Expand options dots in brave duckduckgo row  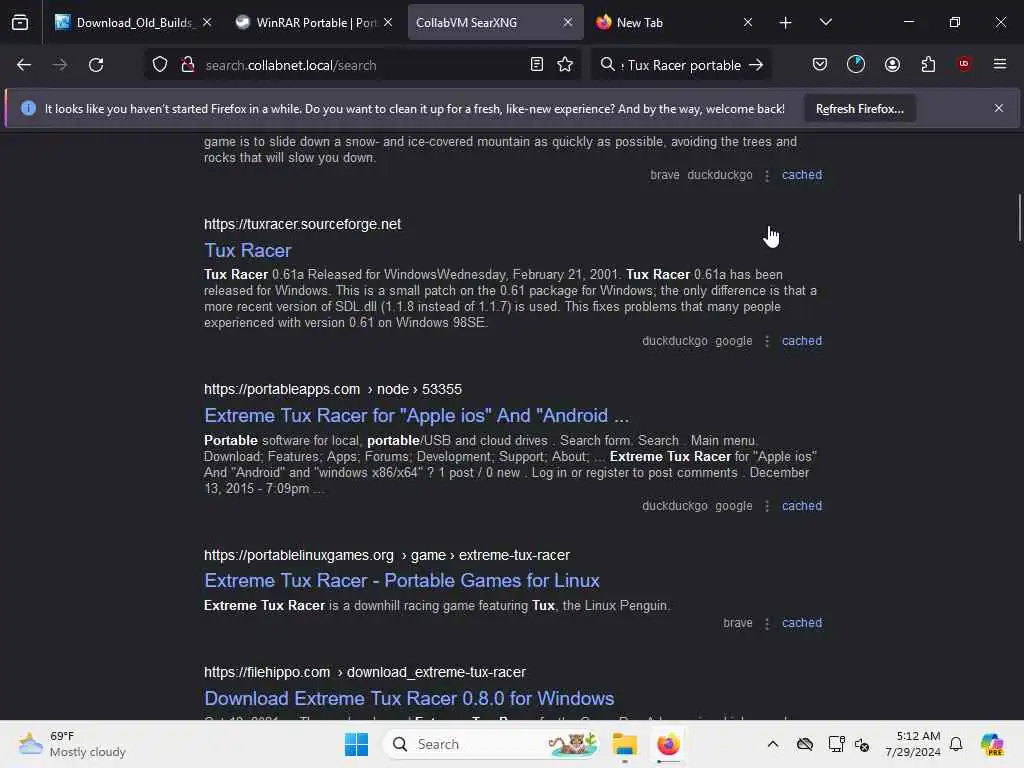767,175
